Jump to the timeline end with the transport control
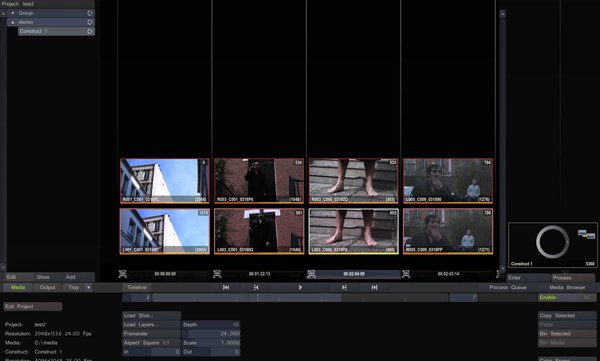 tap(375, 287)
